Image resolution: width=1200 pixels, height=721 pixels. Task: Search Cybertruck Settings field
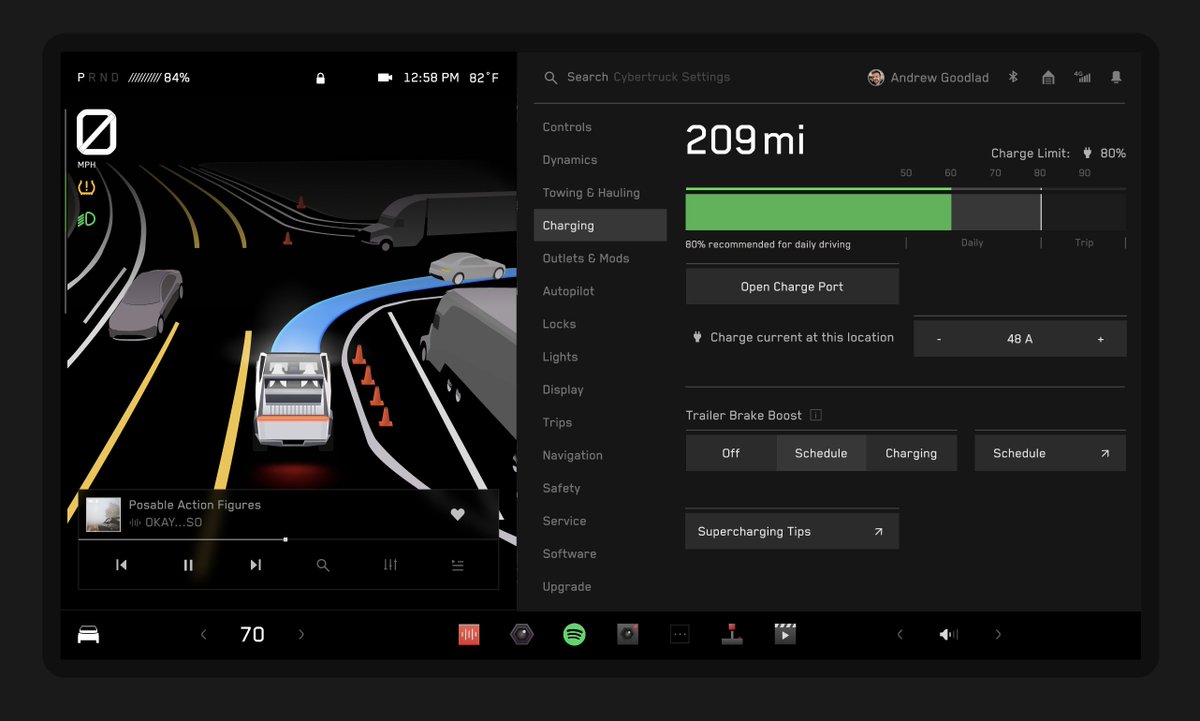648,77
